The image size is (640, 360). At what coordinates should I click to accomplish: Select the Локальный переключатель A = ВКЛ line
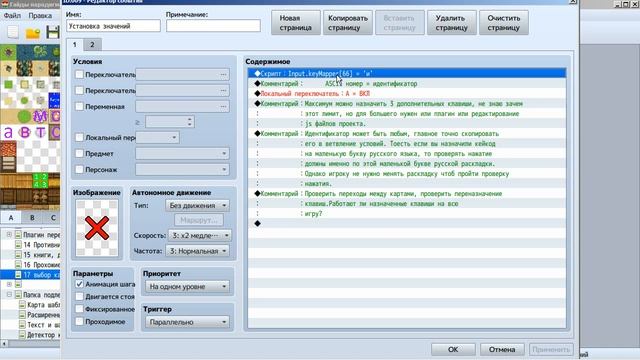[x=407, y=93]
